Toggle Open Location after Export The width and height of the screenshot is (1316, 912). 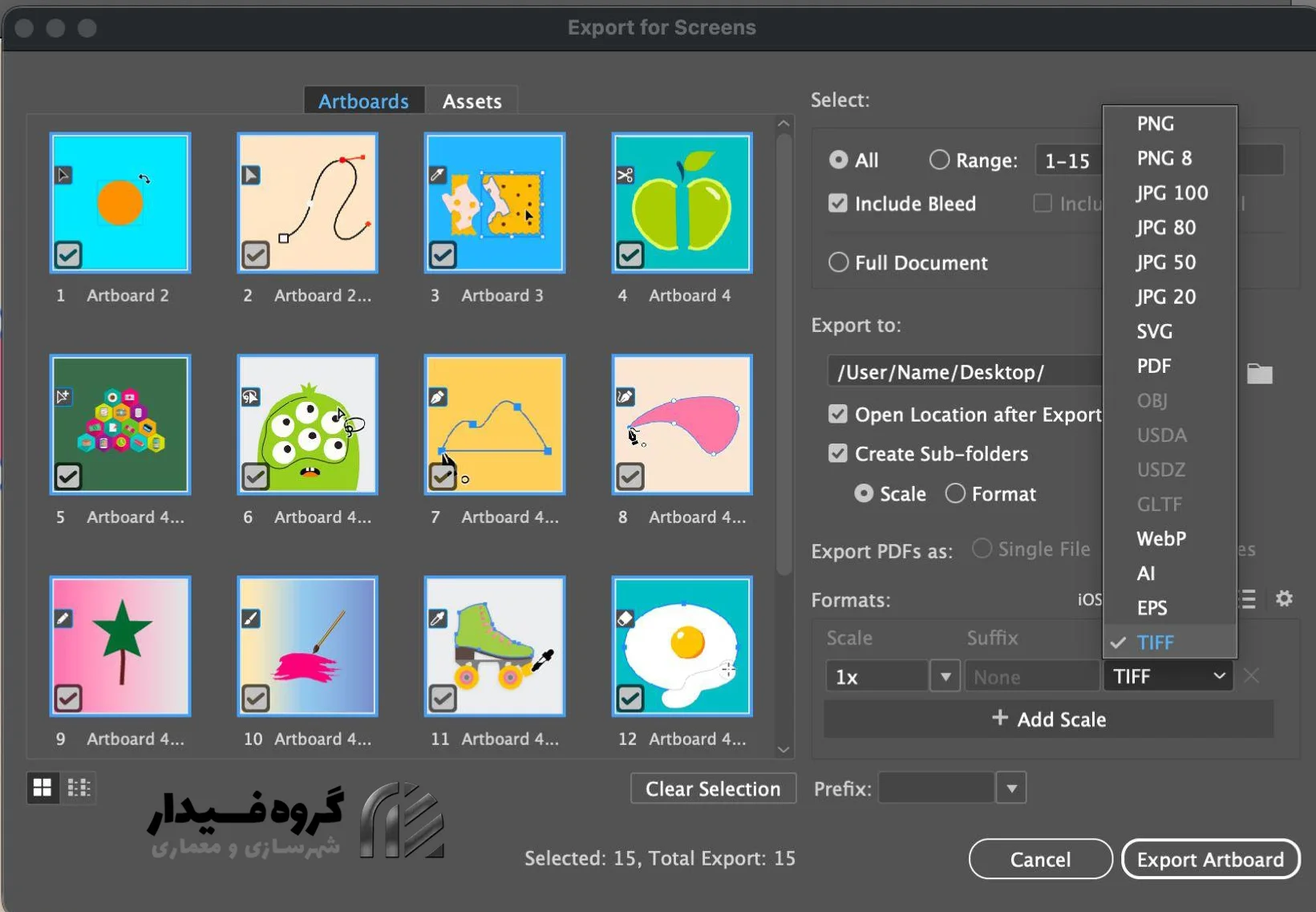coord(837,414)
